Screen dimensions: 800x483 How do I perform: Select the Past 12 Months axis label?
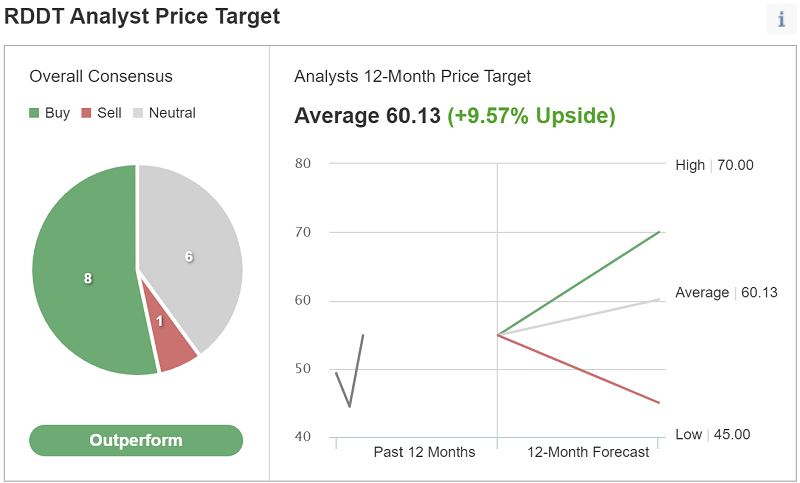point(424,452)
